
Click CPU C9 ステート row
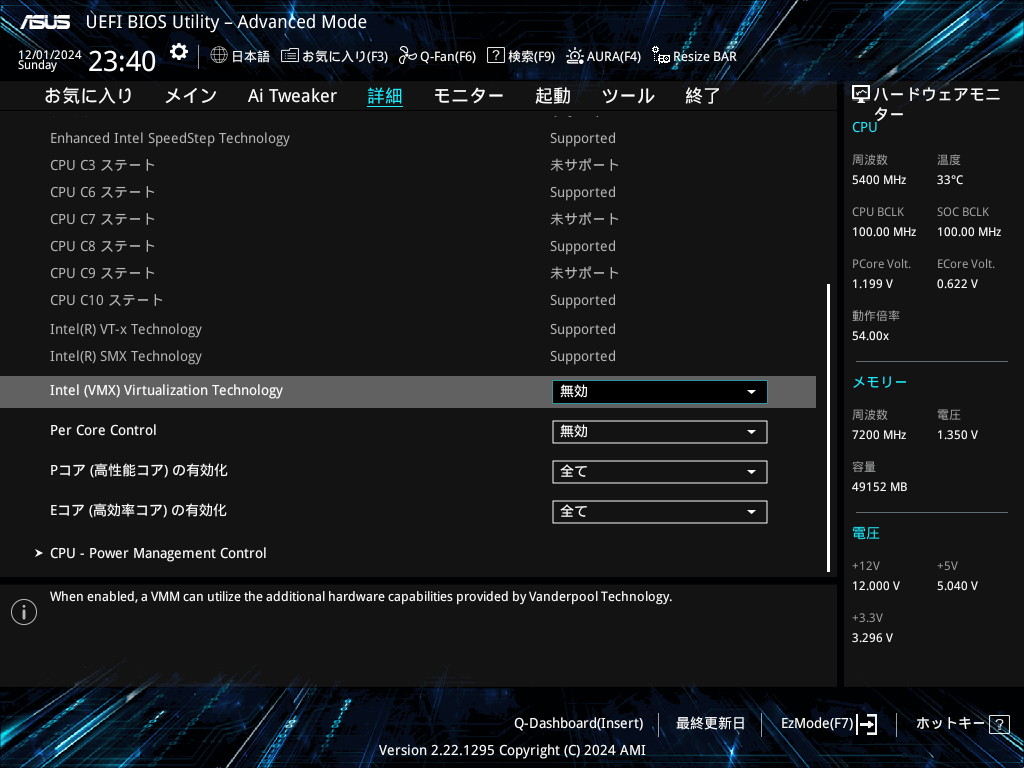pos(408,273)
